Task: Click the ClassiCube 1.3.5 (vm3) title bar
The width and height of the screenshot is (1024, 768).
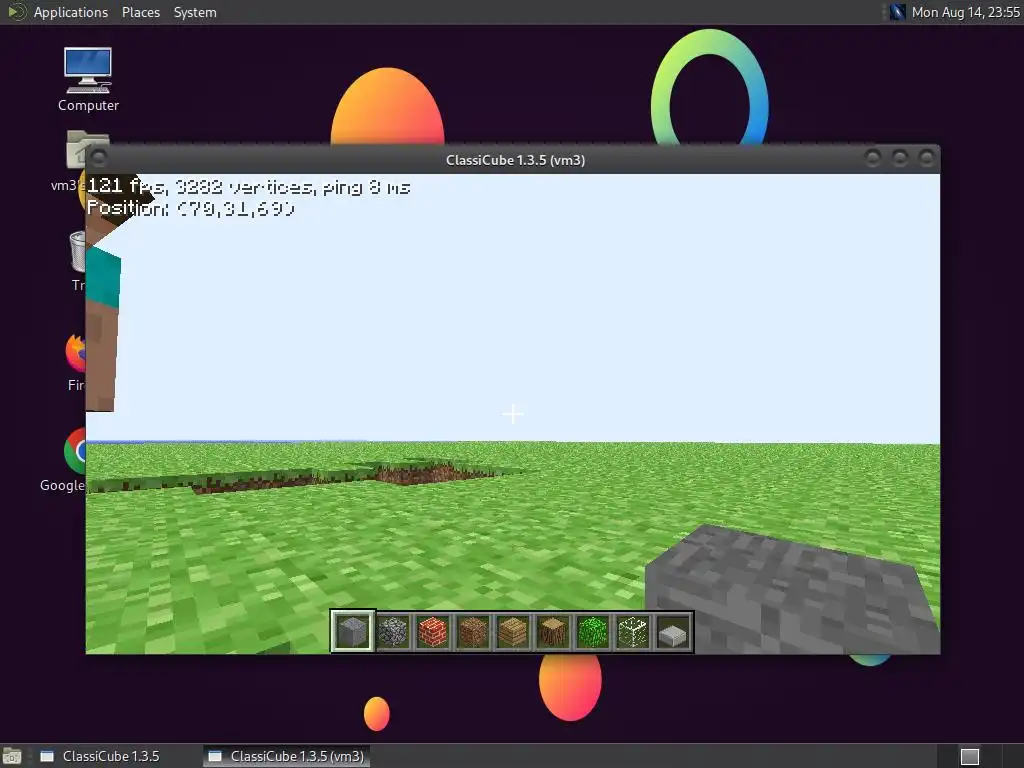Action: click(x=515, y=160)
